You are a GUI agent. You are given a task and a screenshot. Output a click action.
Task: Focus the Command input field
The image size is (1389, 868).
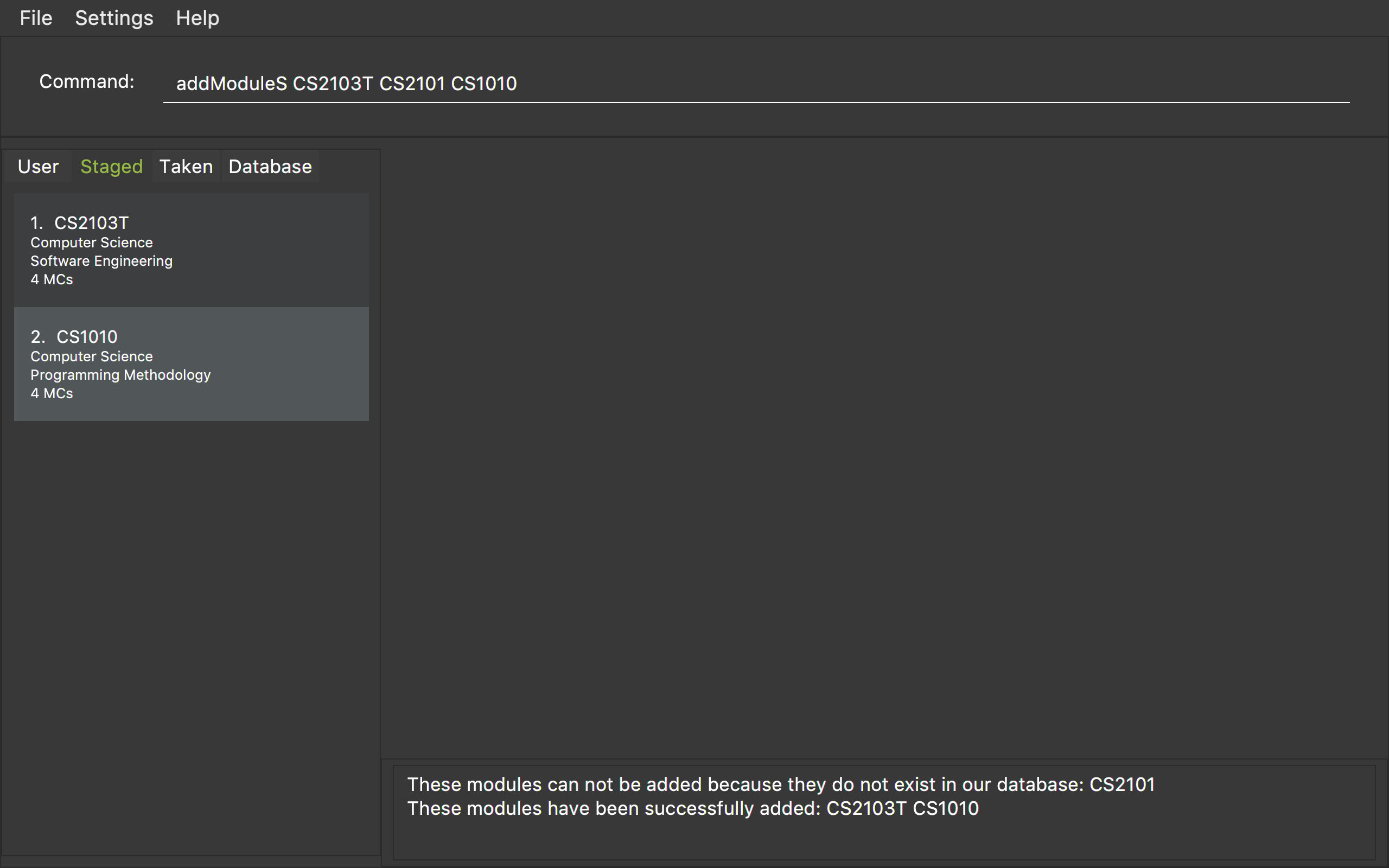click(x=756, y=84)
